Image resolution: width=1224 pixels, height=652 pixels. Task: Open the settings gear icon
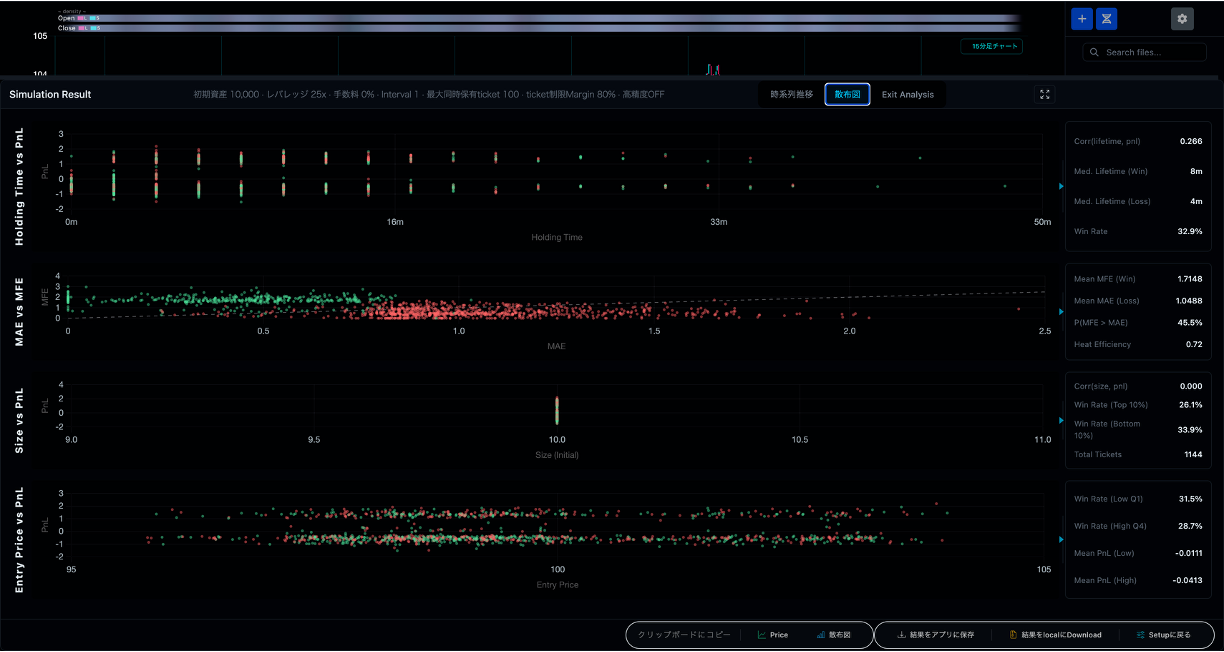(x=1182, y=18)
